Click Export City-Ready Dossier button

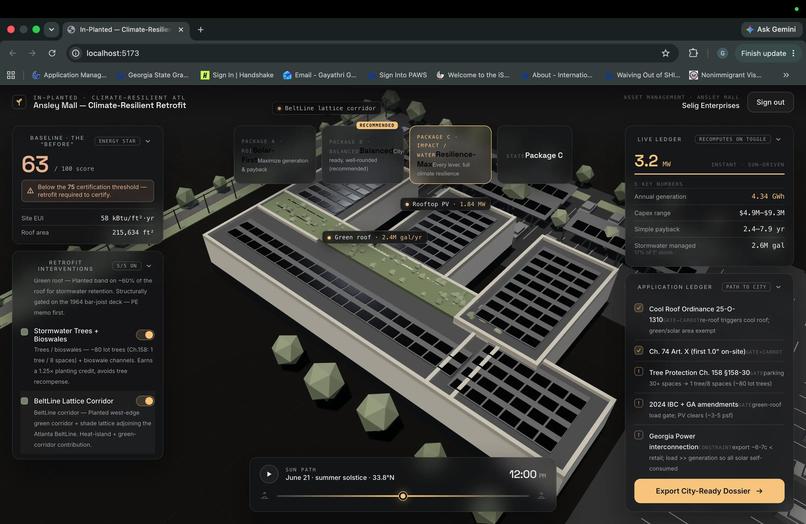click(709, 491)
